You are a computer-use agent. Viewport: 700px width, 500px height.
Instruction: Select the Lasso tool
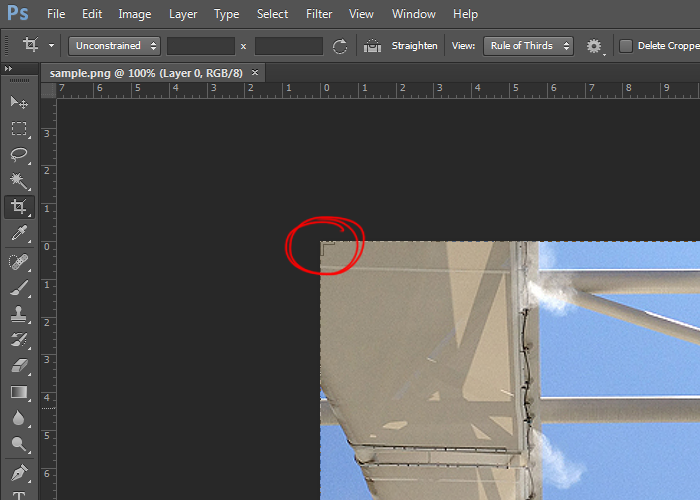19,154
